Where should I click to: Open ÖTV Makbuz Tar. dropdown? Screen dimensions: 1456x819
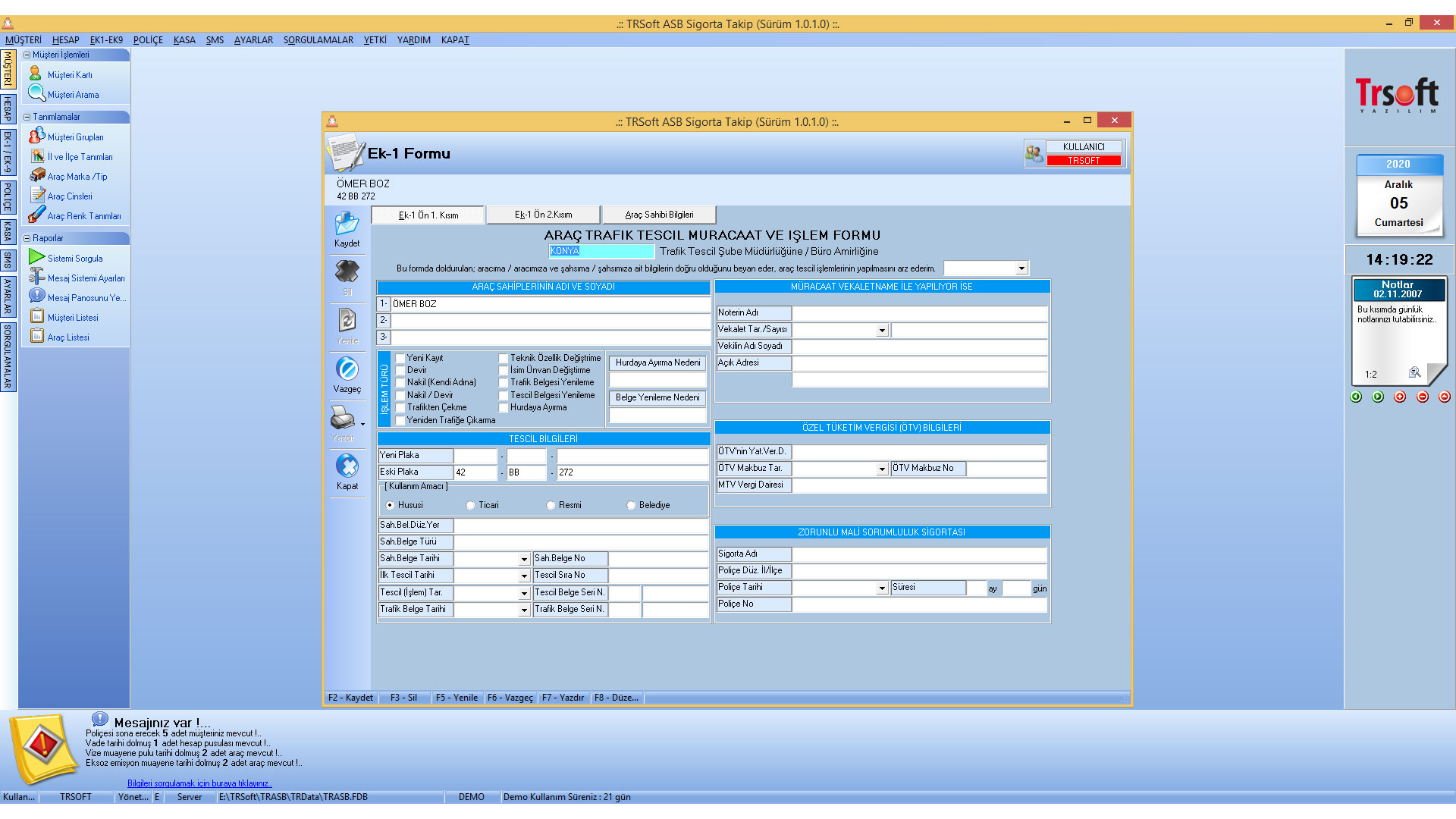(x=882, y=469)
